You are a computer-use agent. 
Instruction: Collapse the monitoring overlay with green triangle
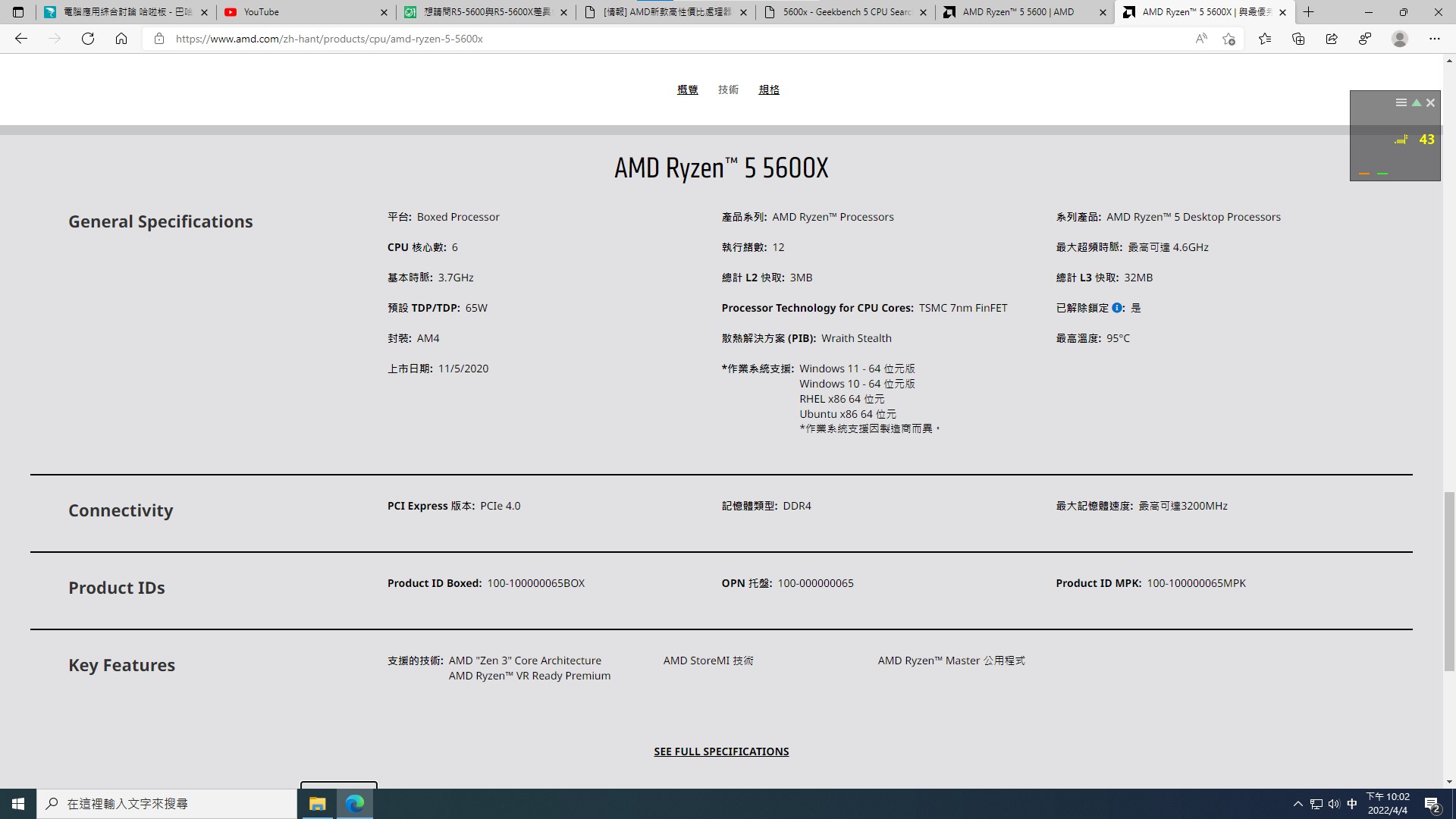pyautogui.click(x=1416, y=102)
